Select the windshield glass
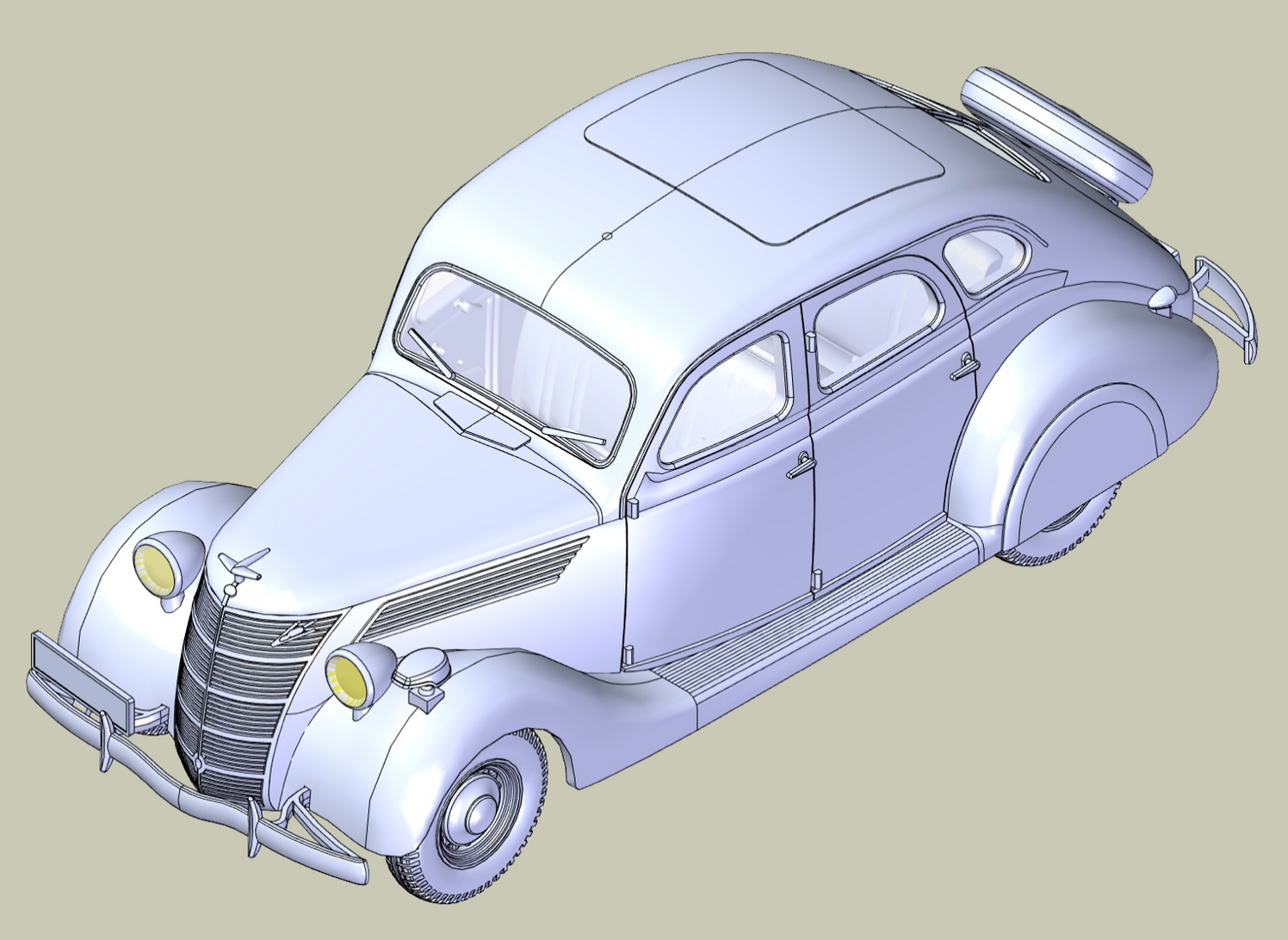The height and width of the screenshot is (940, 1288). point(517,366)
